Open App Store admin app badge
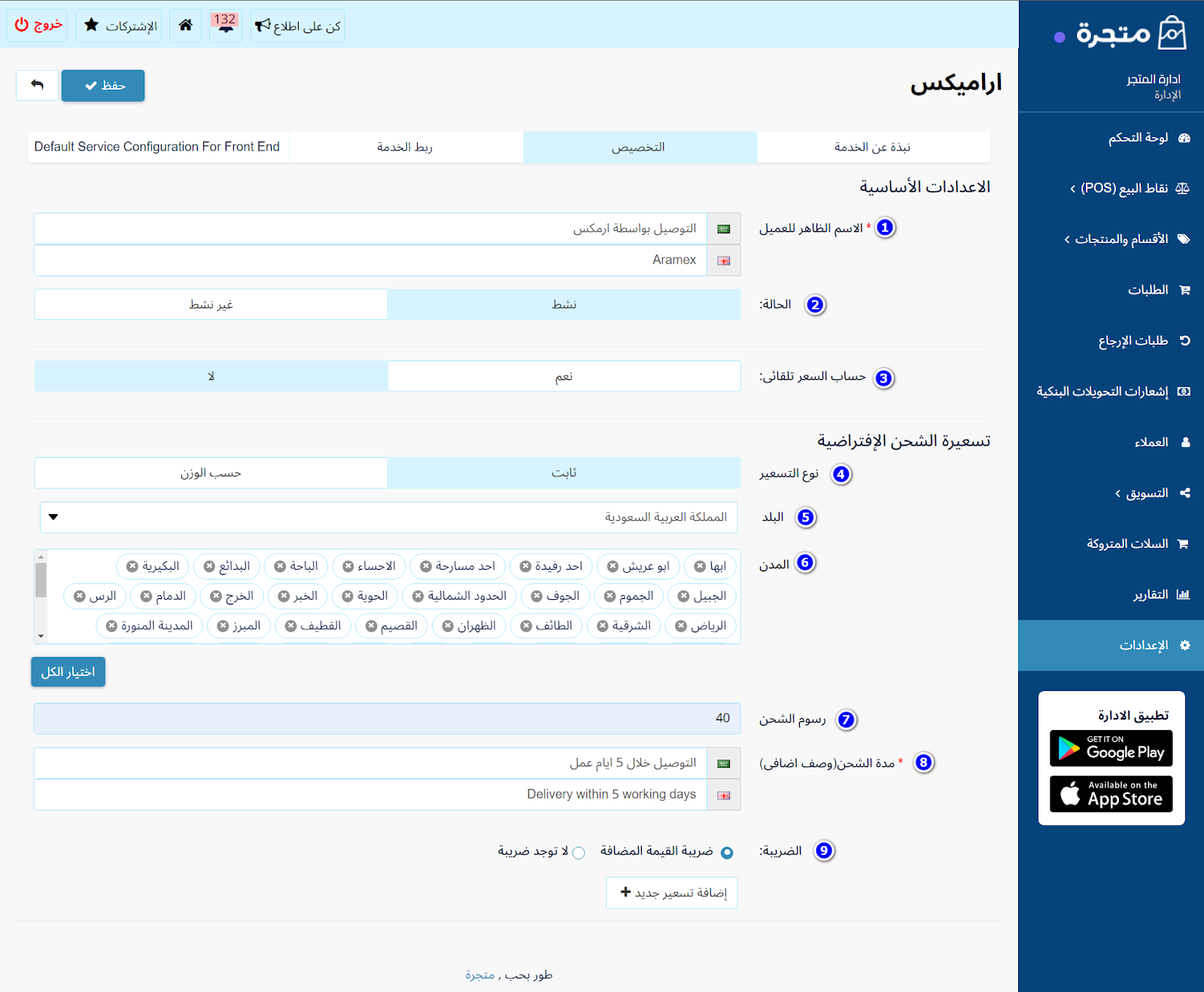This screenshot has height=992, width=1204. point(1111,794)
